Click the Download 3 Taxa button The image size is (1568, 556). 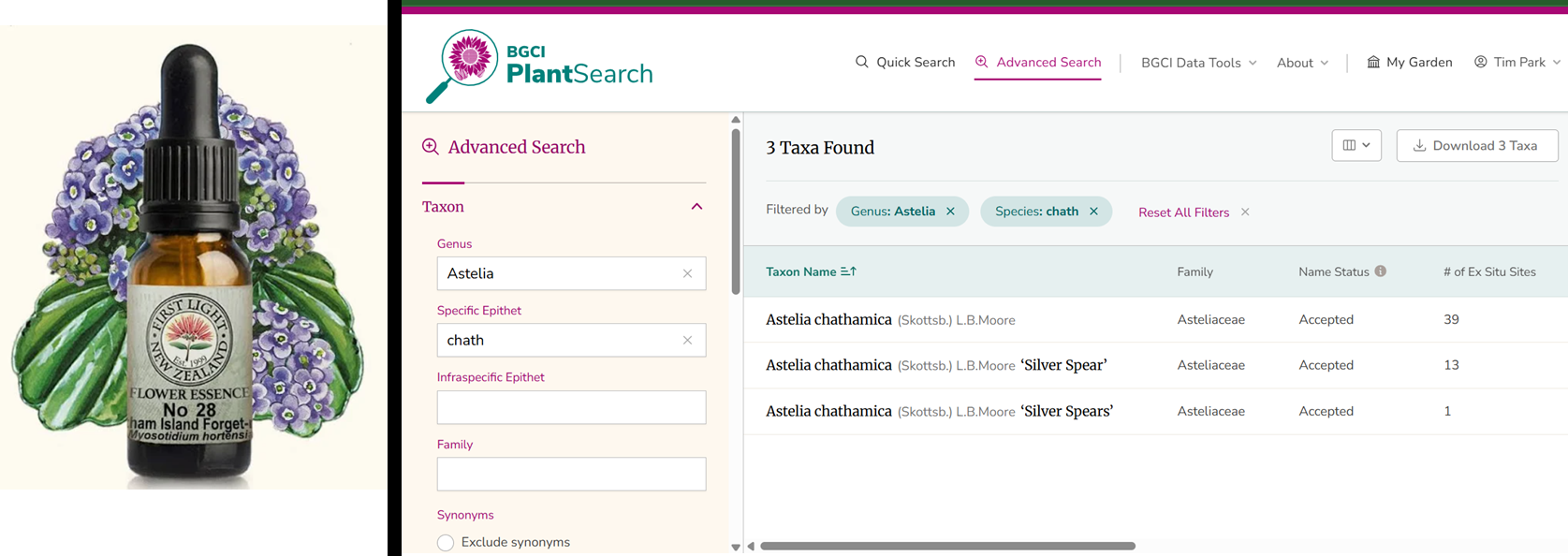[x=1476, y=145]
